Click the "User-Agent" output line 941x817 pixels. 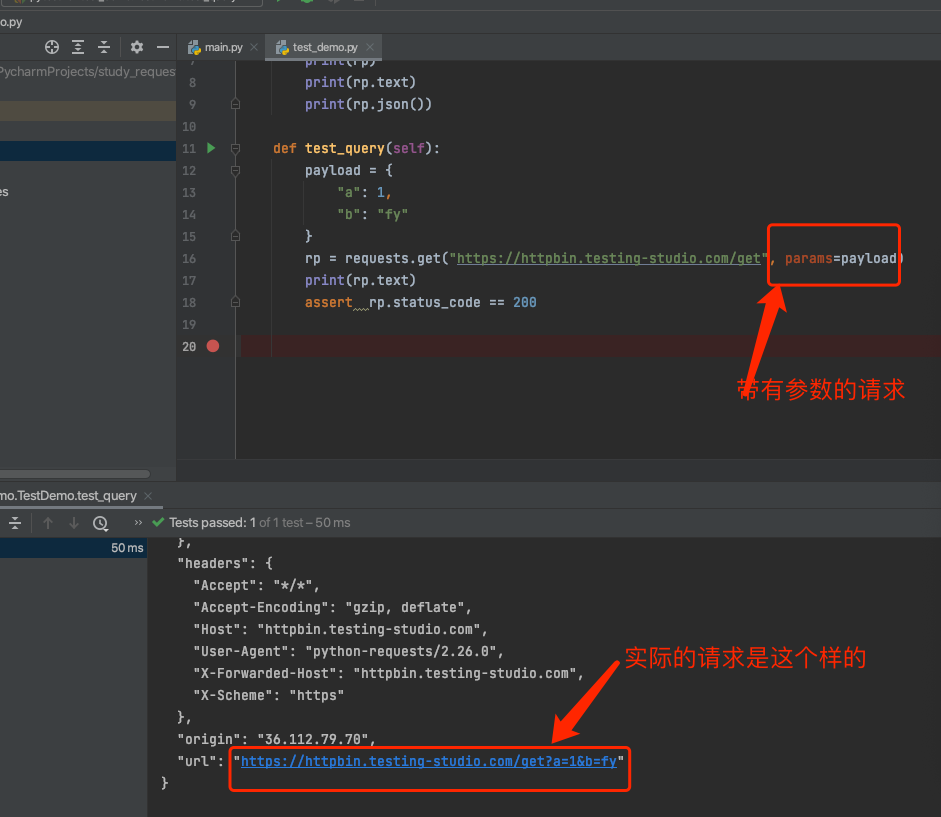point(348,651)
